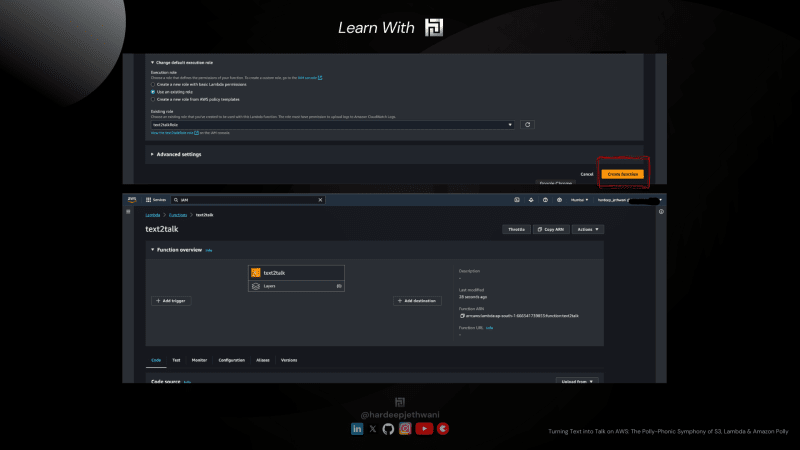Switch to the Code tab
This screenshot has height=450, width=800.
156,360
